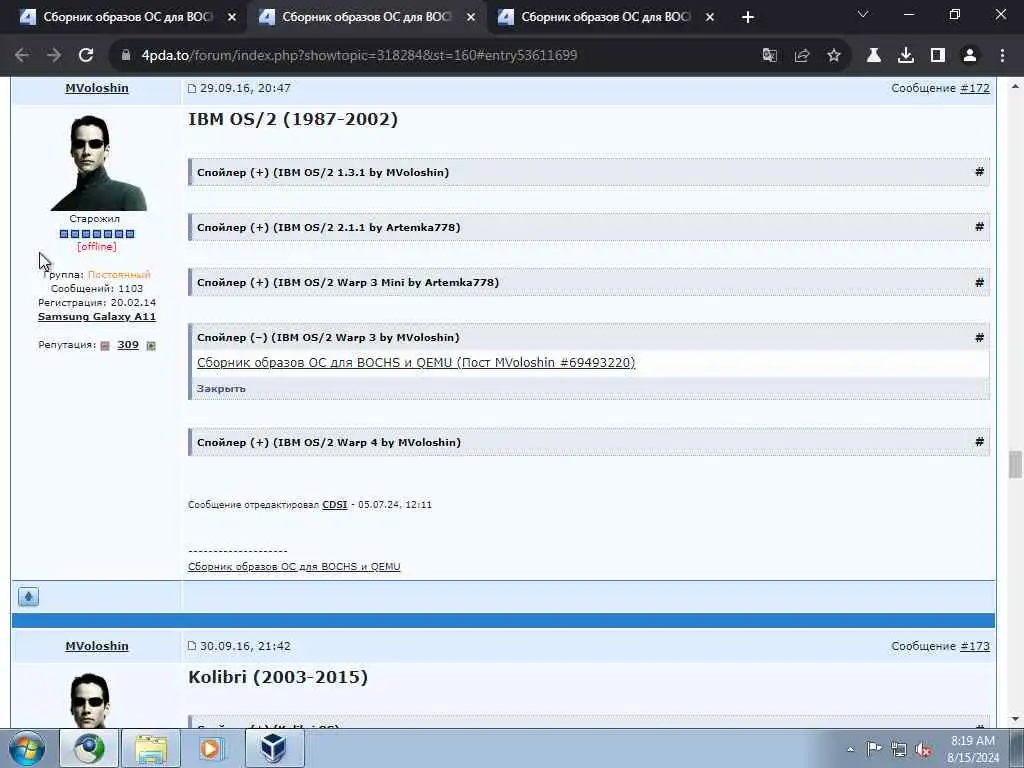The image size is (1024, 768).
Task: Click muted volume tray icon
Action: point(923,749)
